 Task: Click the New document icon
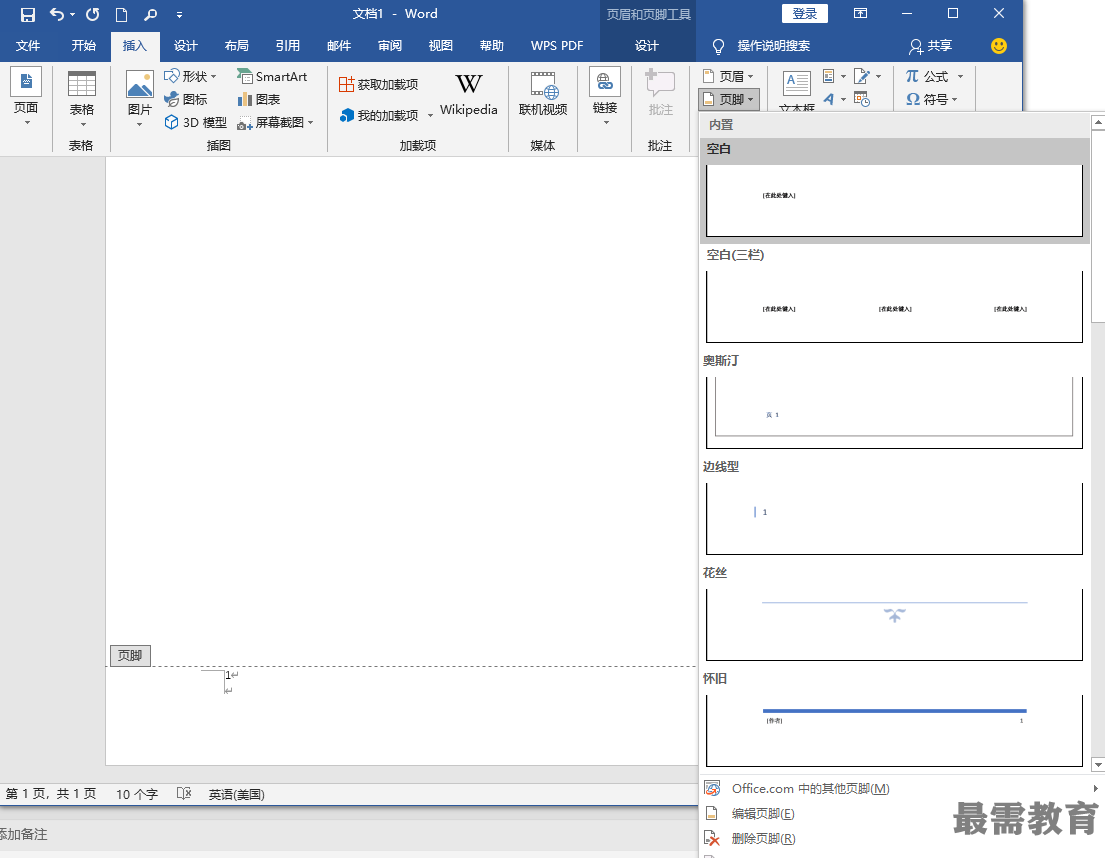tap(121, 14)
